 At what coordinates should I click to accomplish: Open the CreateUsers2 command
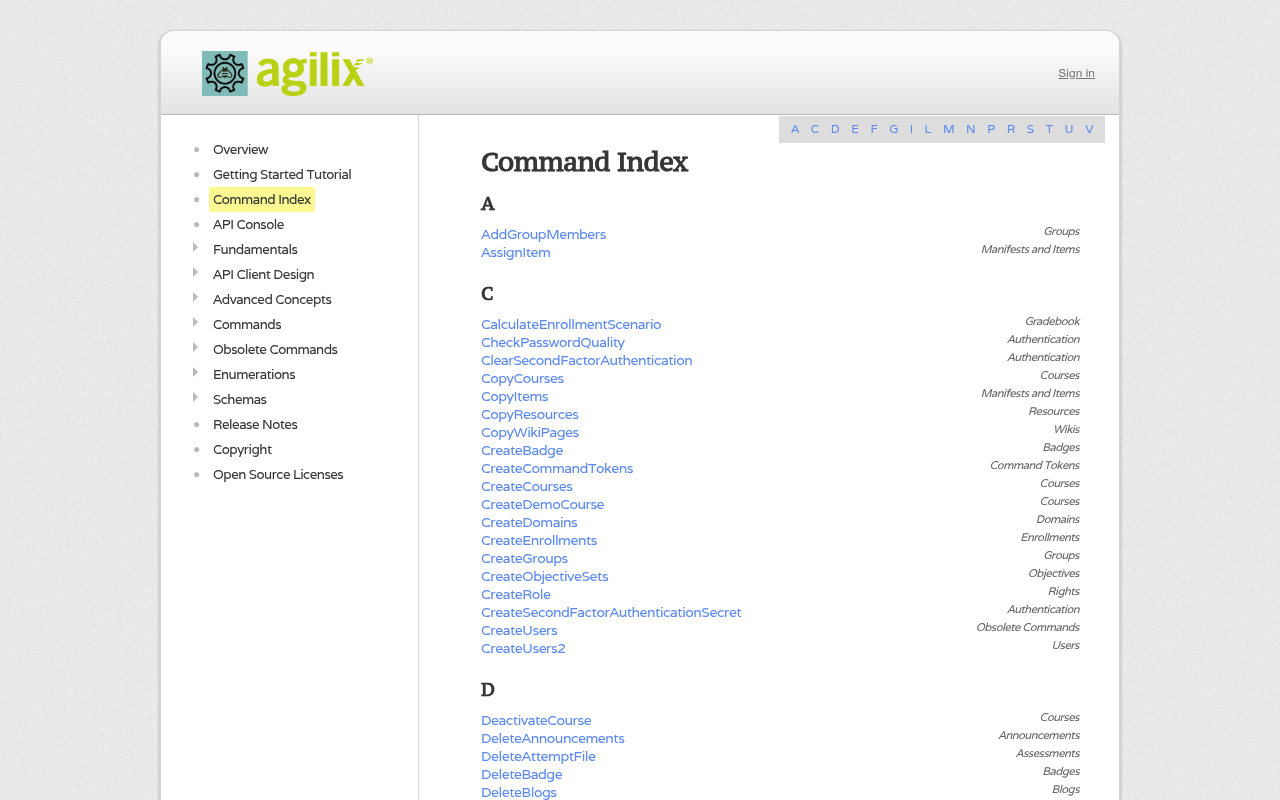523,648
